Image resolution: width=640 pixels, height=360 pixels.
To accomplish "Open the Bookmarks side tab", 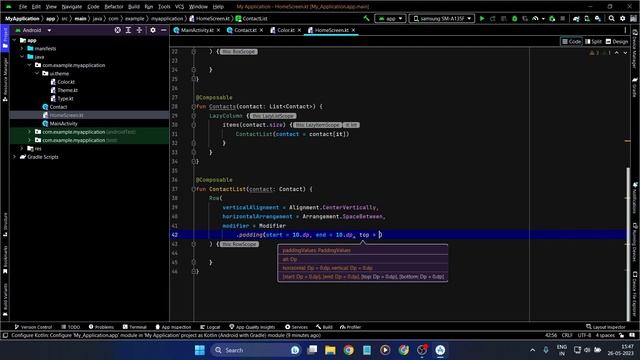I will tap(5, 260).
